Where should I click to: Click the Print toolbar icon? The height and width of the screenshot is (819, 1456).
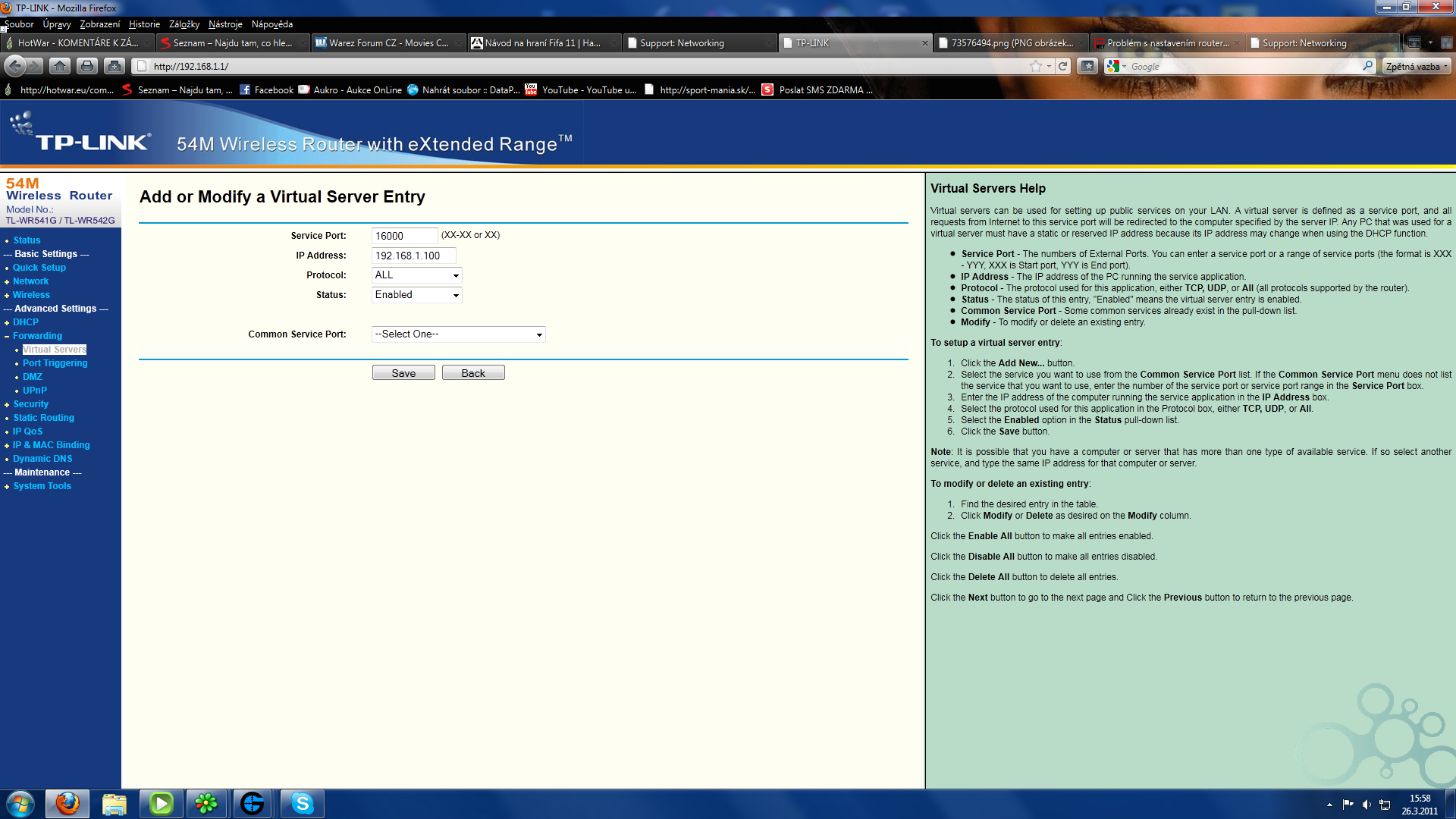[87, 66]
